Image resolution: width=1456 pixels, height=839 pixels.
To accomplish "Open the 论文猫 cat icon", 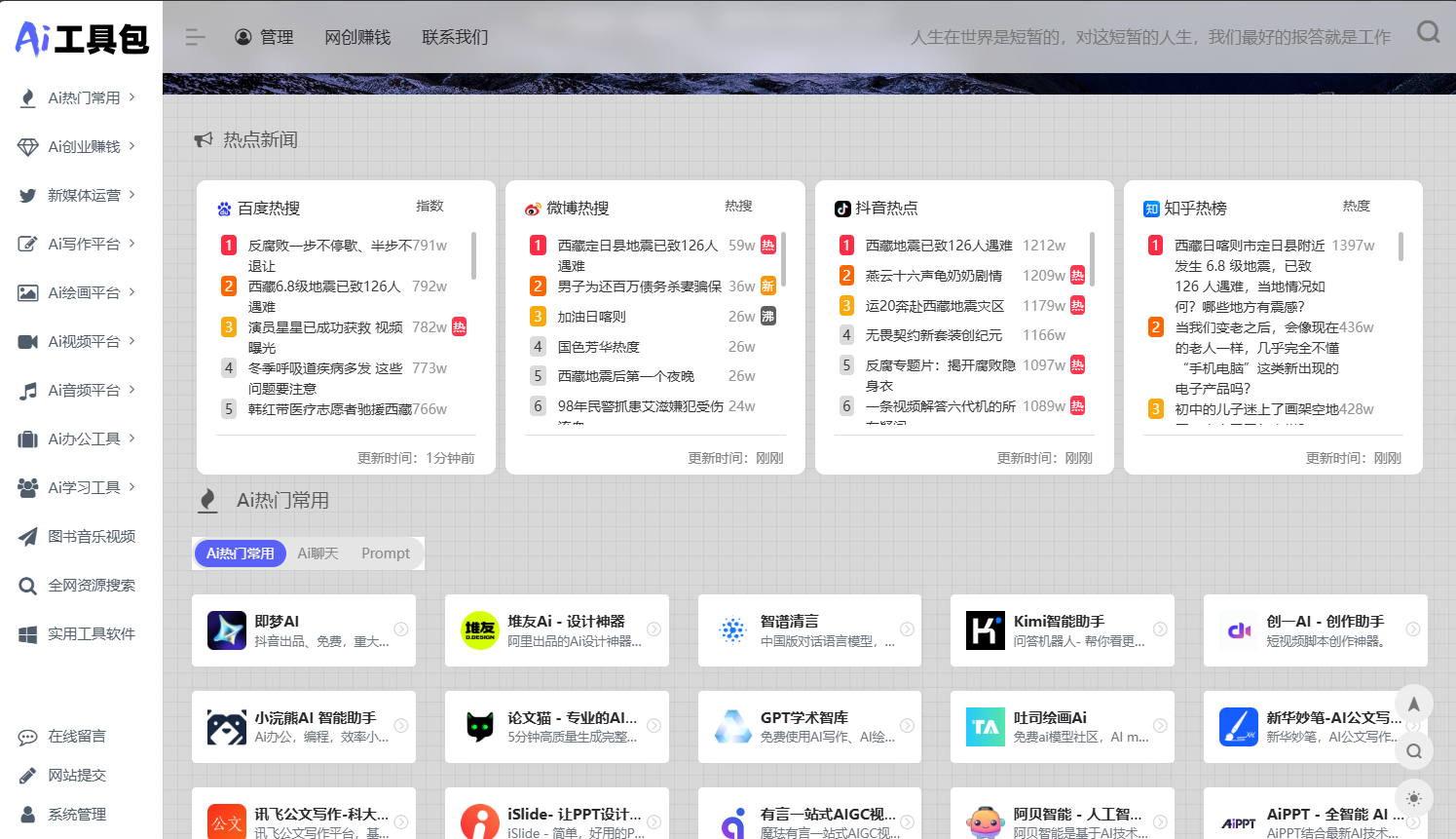I will (479, 727).
